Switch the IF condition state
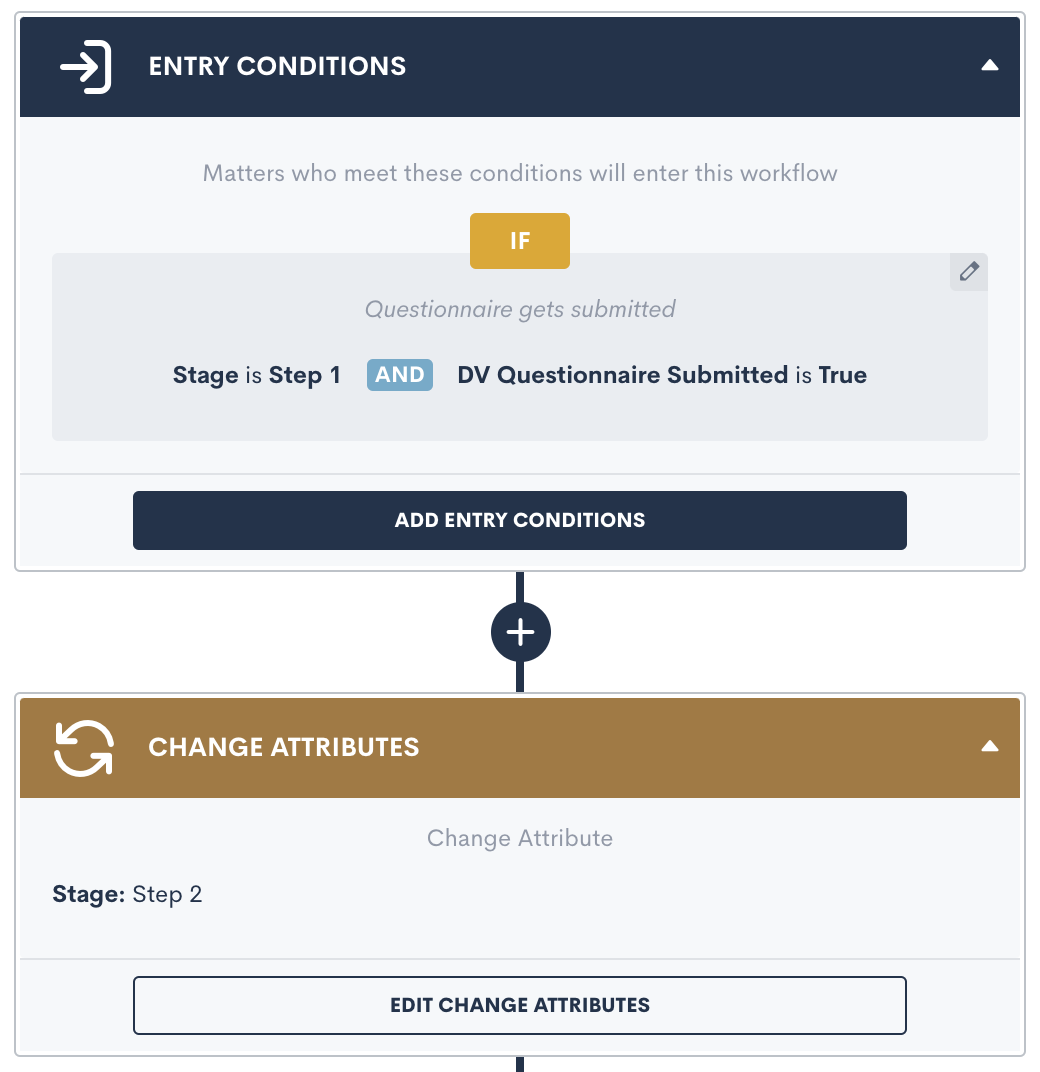Screen dimensions: 1040x1072 (520, 241)
